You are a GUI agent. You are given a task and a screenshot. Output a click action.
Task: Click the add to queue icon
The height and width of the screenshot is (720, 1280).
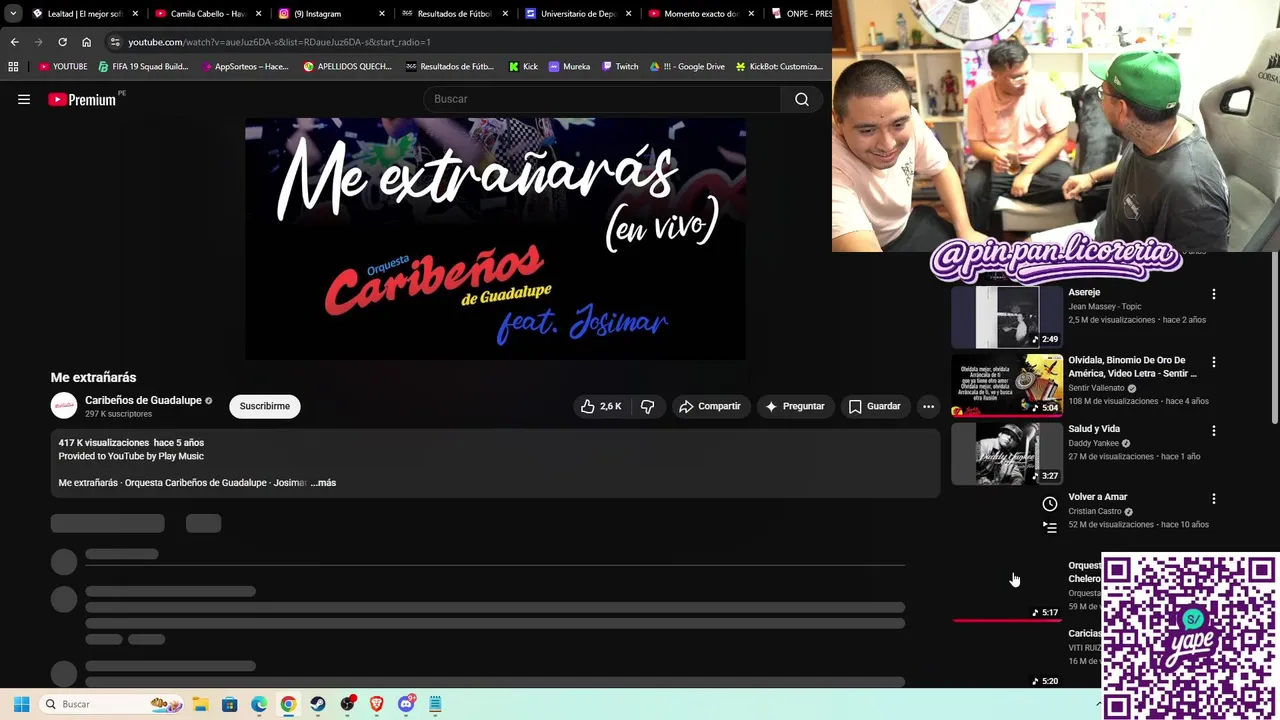coord(1050,527)
